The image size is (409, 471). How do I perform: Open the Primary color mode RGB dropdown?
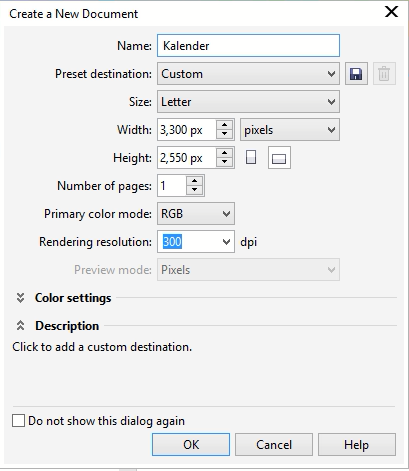point(196,214)
